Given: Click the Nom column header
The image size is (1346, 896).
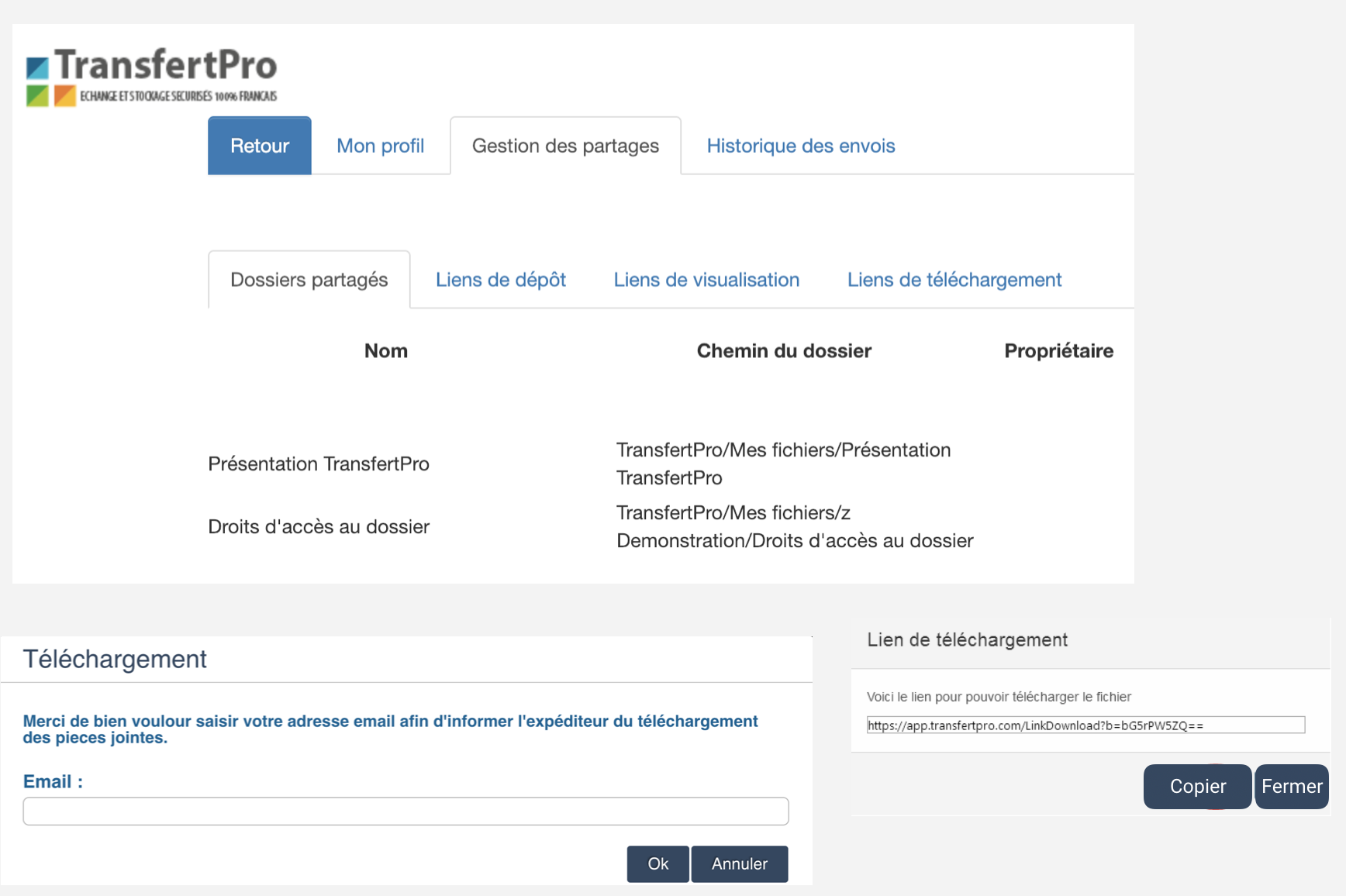Looking at the screenshot, I should [x=386, y=351].
